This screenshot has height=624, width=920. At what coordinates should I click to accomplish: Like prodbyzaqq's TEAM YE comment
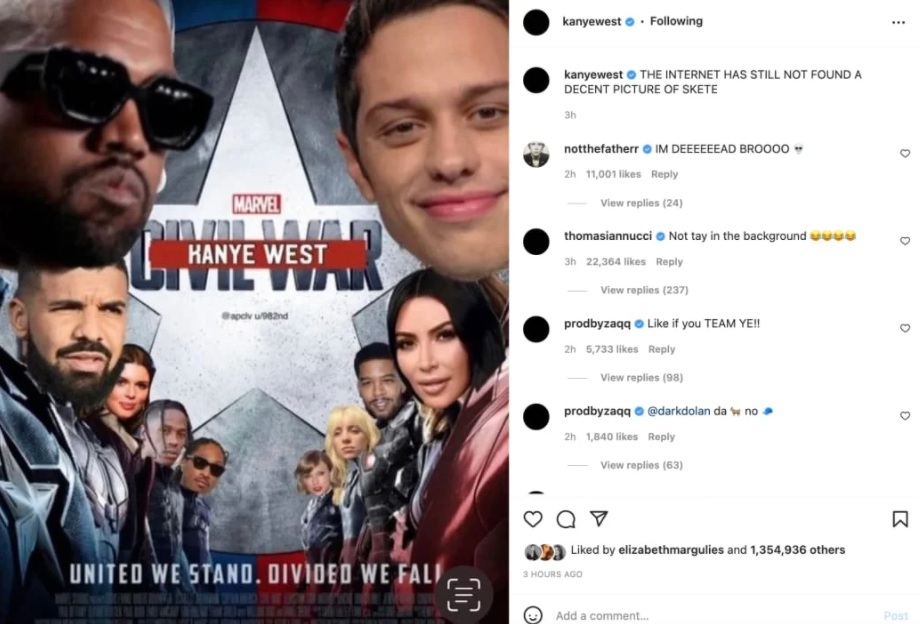(x=905, y=328)
